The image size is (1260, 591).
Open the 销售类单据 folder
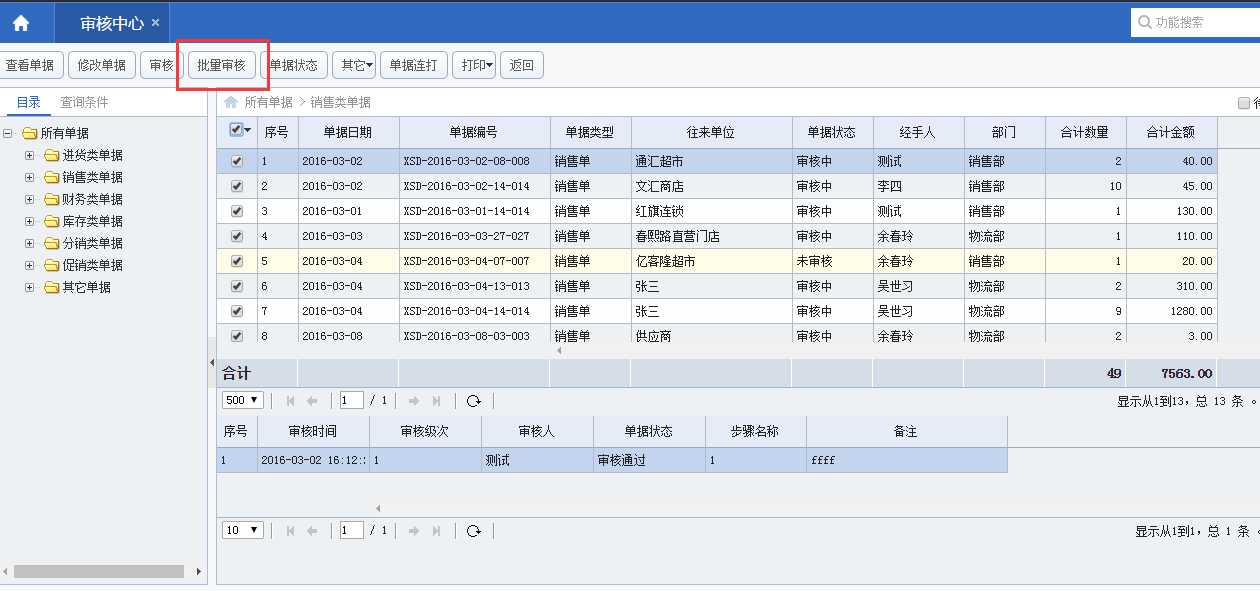[x=92, y=177]
